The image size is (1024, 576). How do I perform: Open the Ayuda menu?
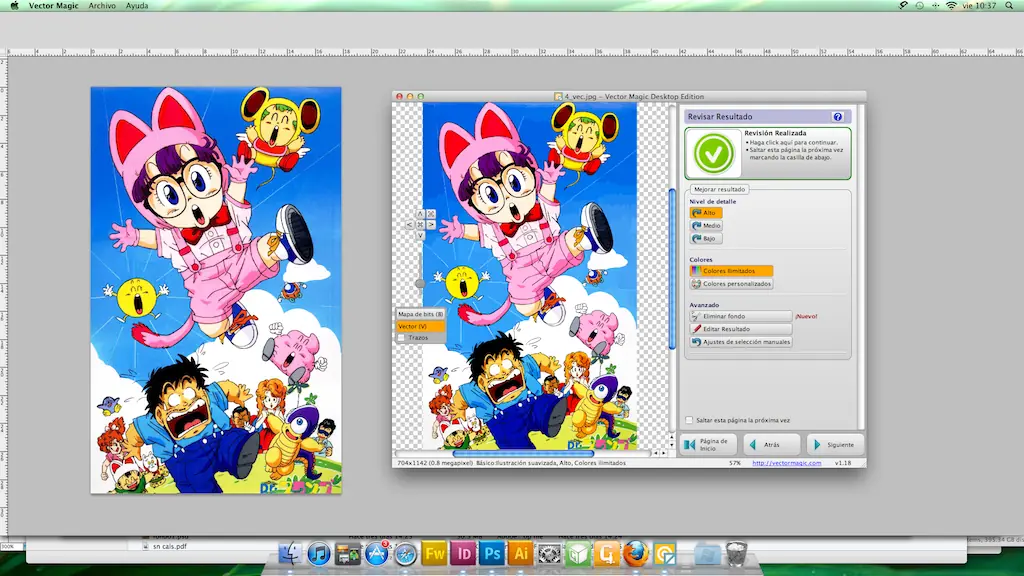click(136, 5)
